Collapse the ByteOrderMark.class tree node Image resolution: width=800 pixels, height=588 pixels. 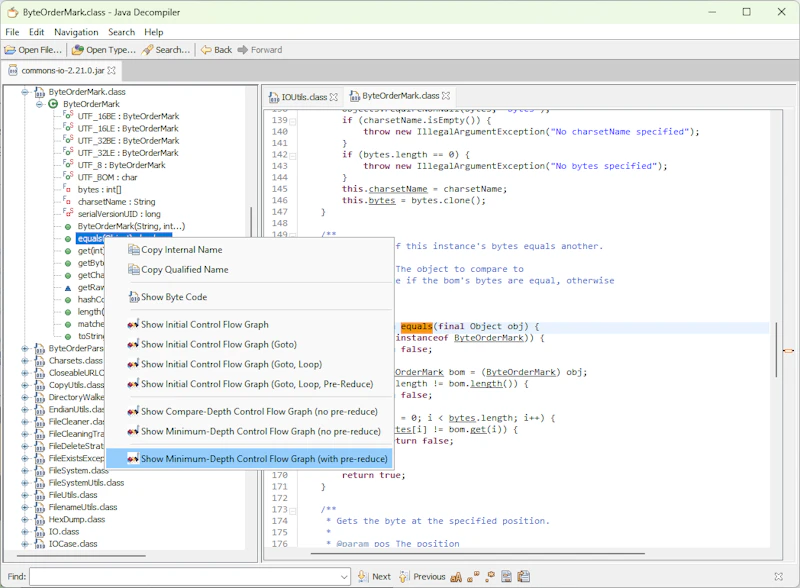pyautogui.click(x=24, y=92)
